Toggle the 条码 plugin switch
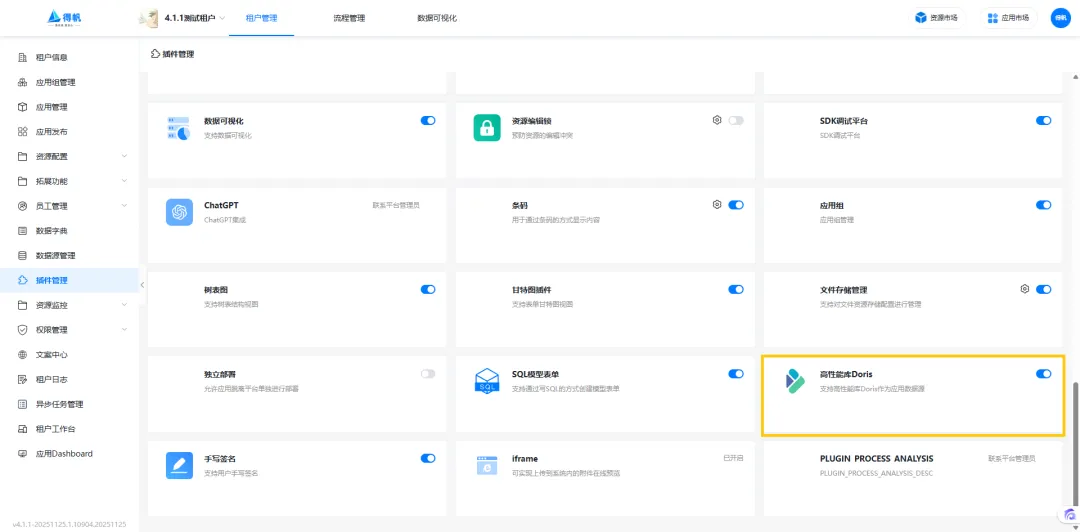Screen dimensions: 1080x532 [736, 205]
